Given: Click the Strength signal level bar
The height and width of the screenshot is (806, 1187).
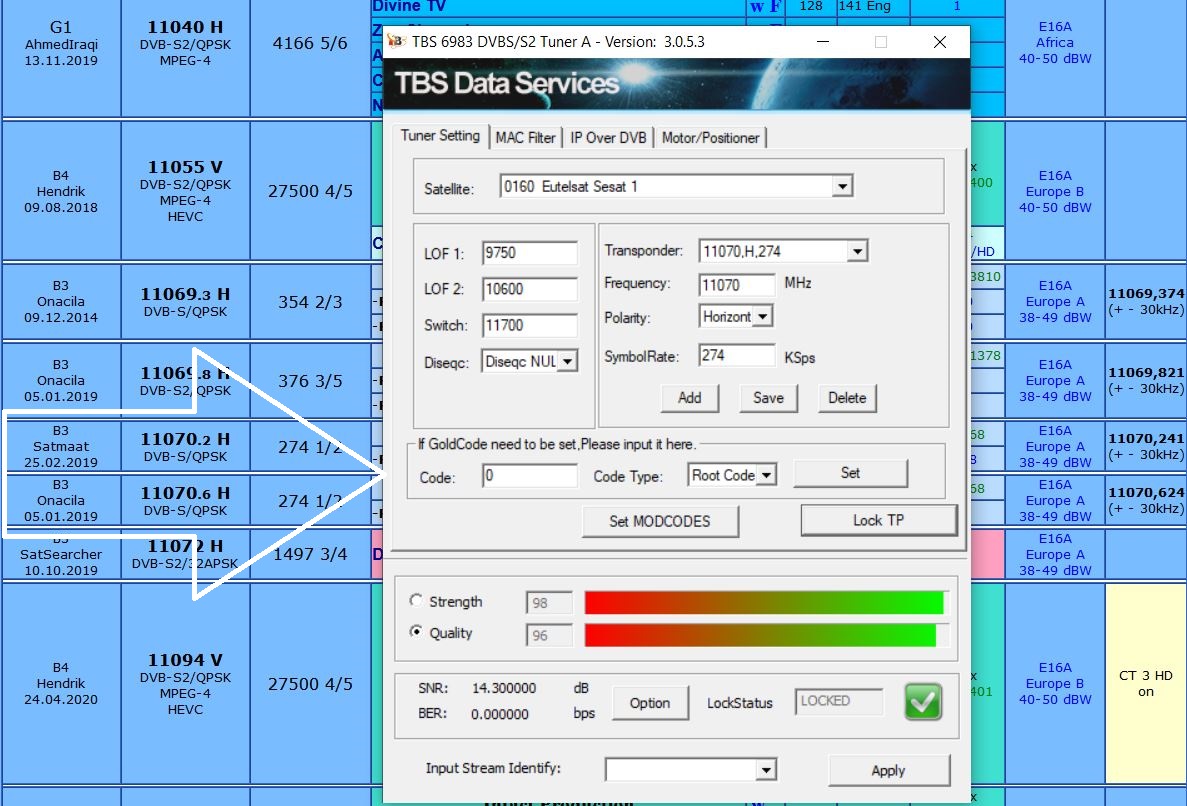Looking at the screenshot, I should [765, 602].
